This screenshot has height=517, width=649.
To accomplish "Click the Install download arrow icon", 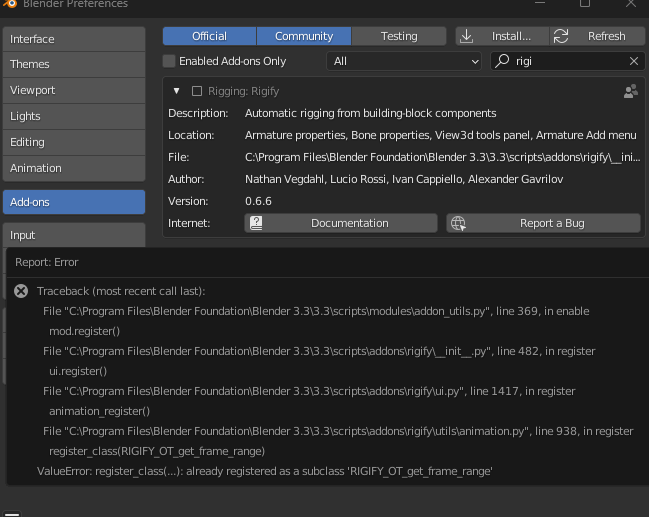I will (466, 36).
